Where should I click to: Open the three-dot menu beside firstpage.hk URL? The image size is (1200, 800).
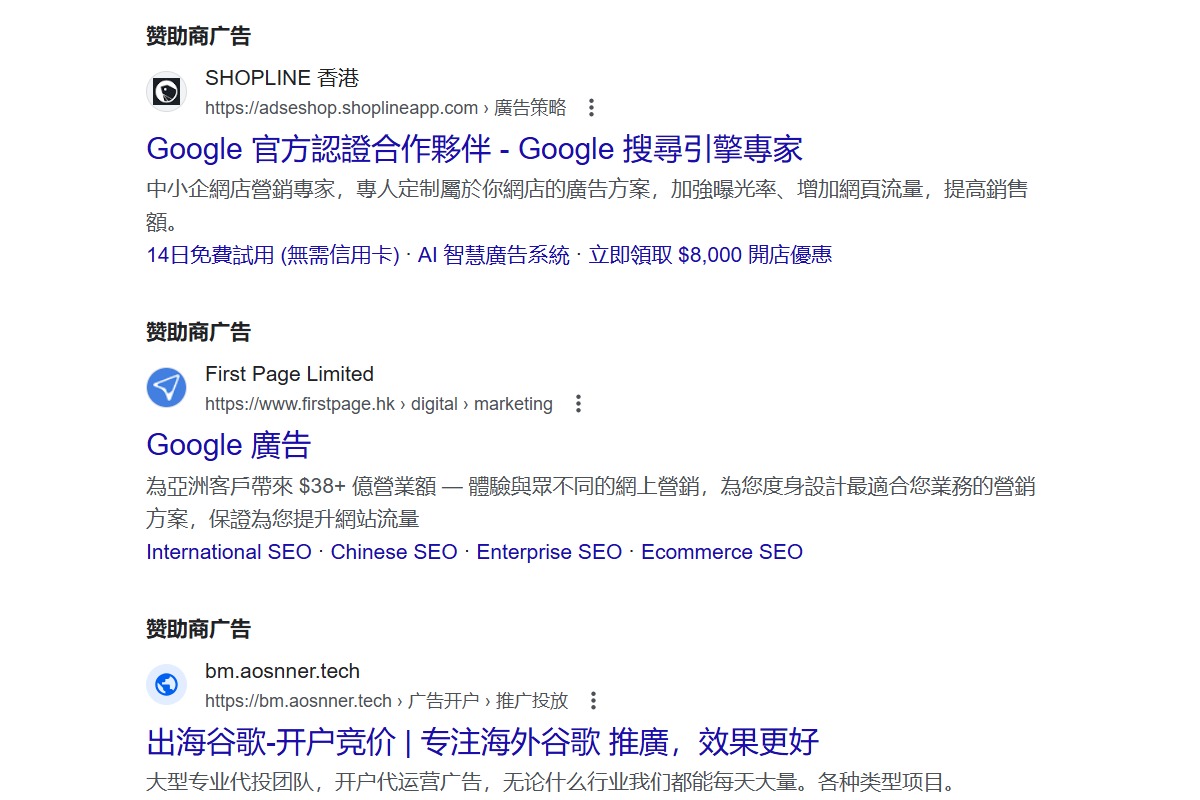577,404
